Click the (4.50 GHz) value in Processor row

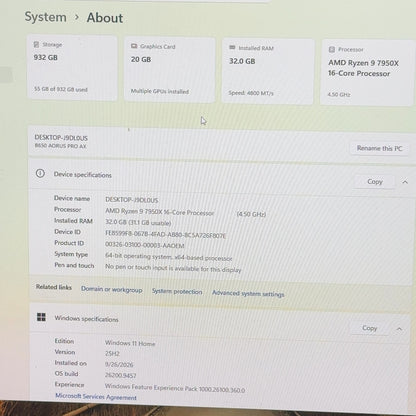tap(251, 214)
